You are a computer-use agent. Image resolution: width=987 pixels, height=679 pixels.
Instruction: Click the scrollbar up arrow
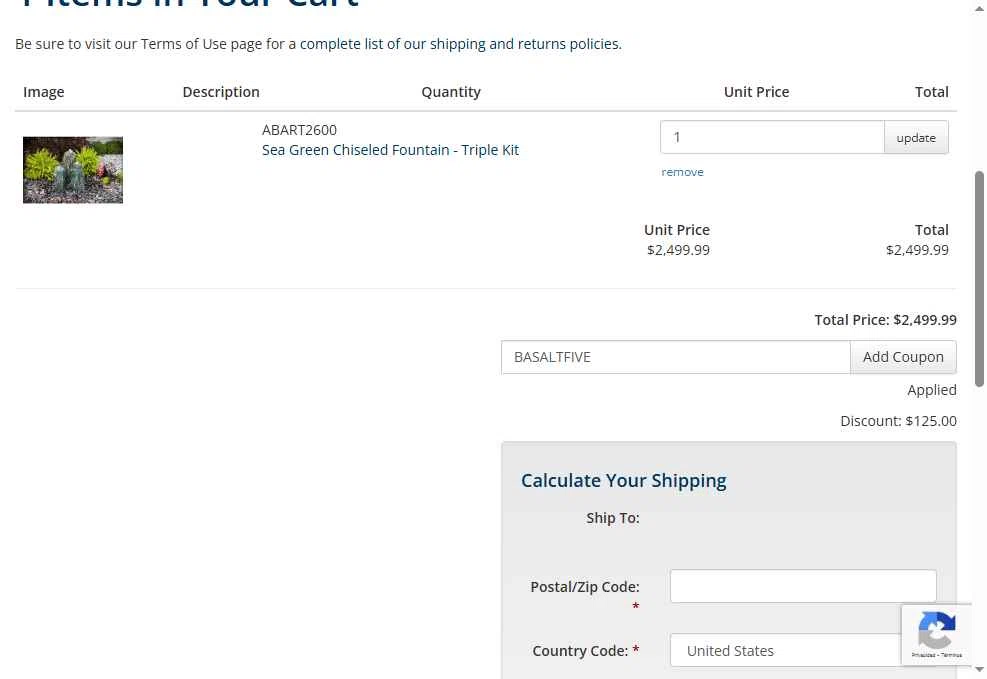pos(979,8)
